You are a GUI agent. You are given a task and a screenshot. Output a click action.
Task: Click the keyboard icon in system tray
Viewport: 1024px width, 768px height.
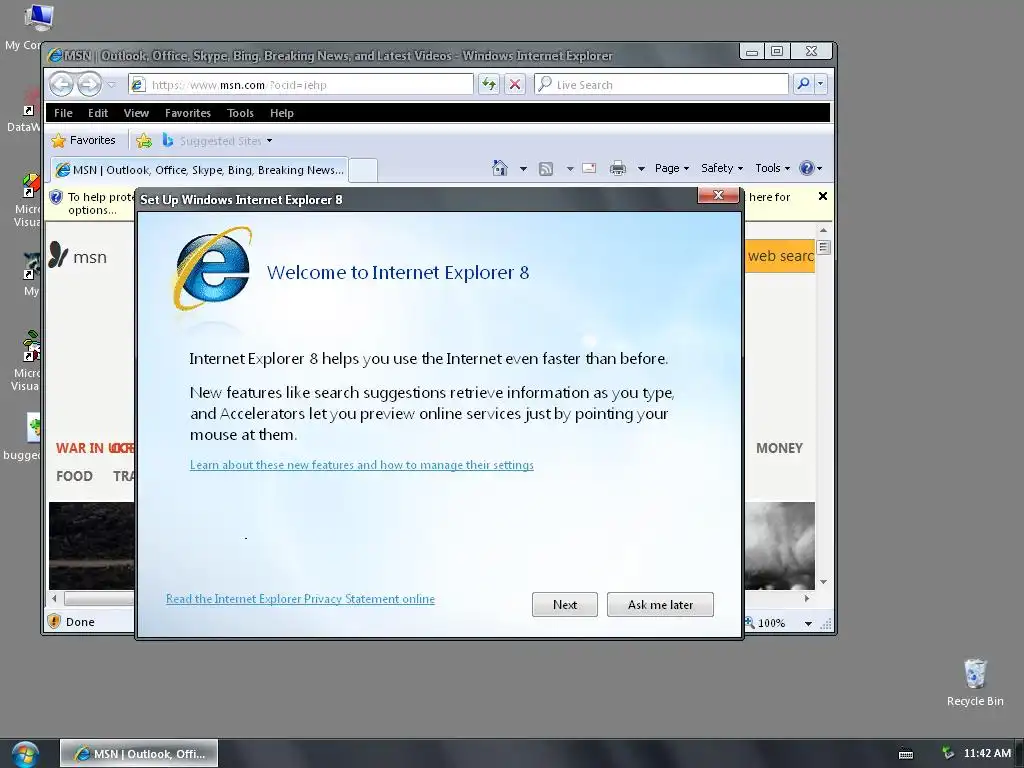[906, 754]
